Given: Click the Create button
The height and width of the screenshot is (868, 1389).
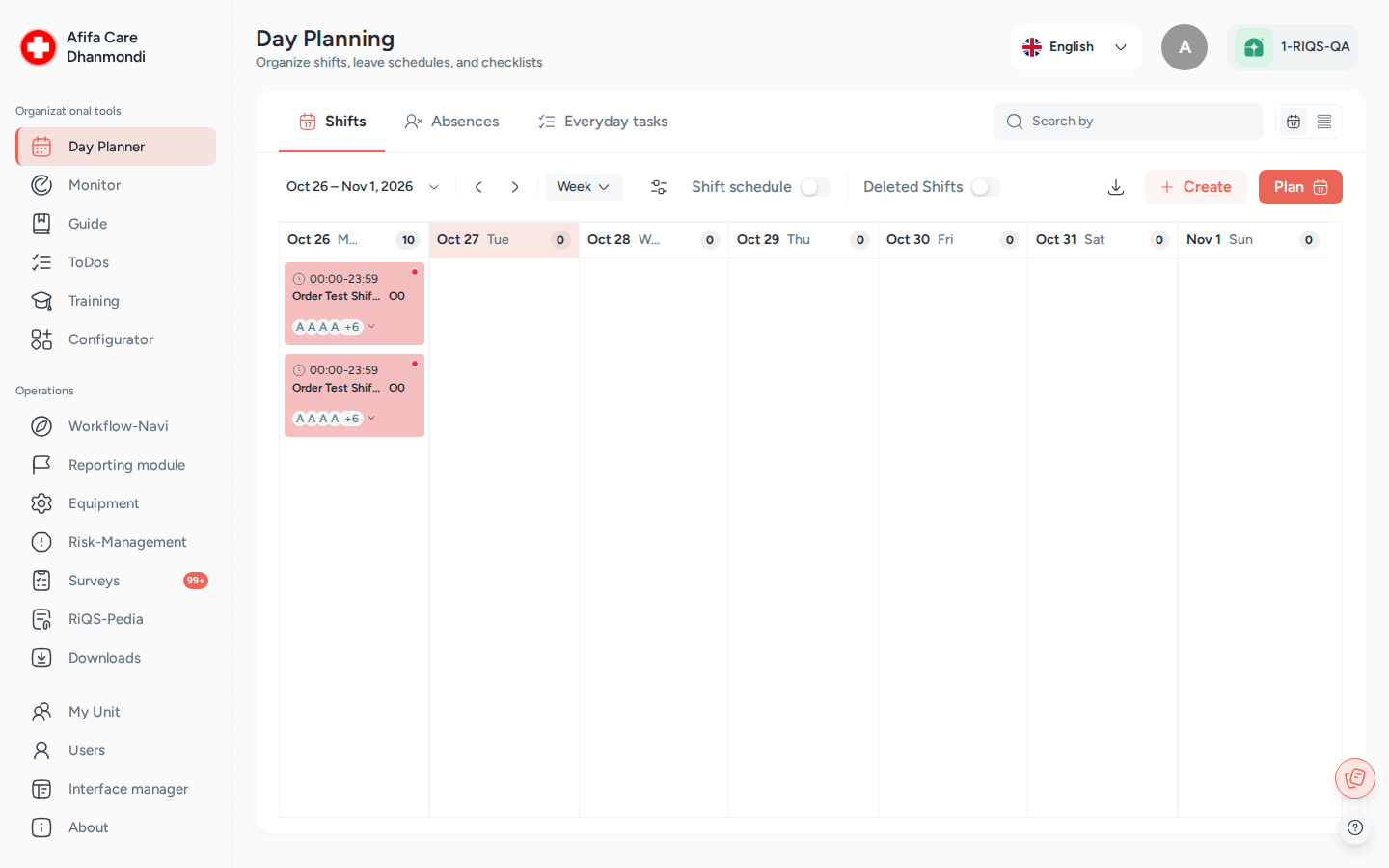Looking at the screenshot, I should tap(1196, 187).
